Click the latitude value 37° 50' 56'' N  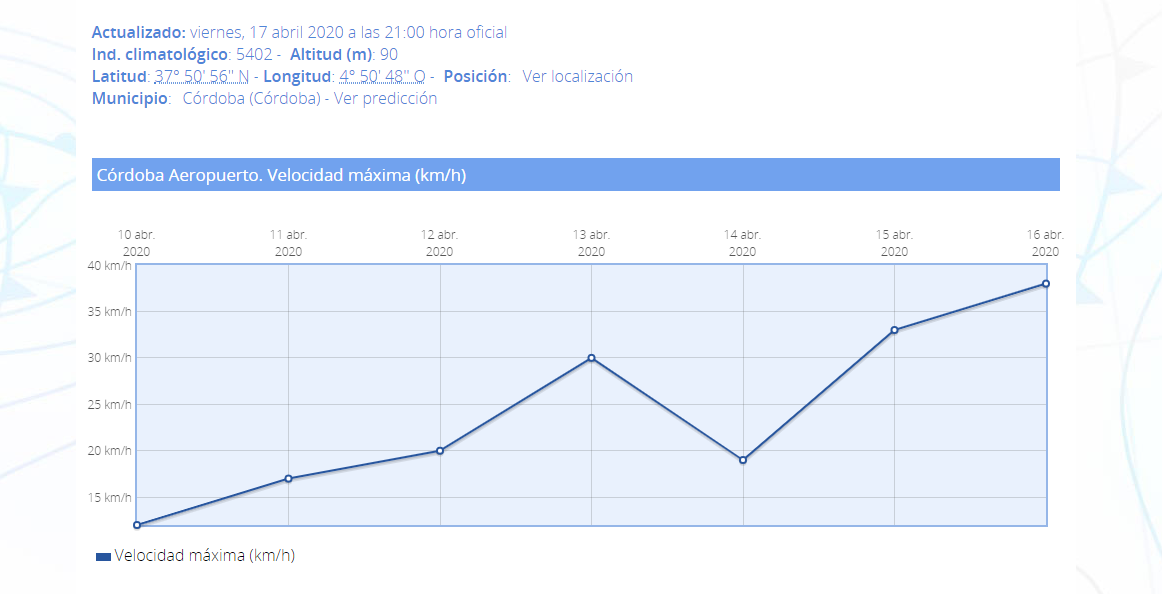pyautogui.click(x=202, y=76)
